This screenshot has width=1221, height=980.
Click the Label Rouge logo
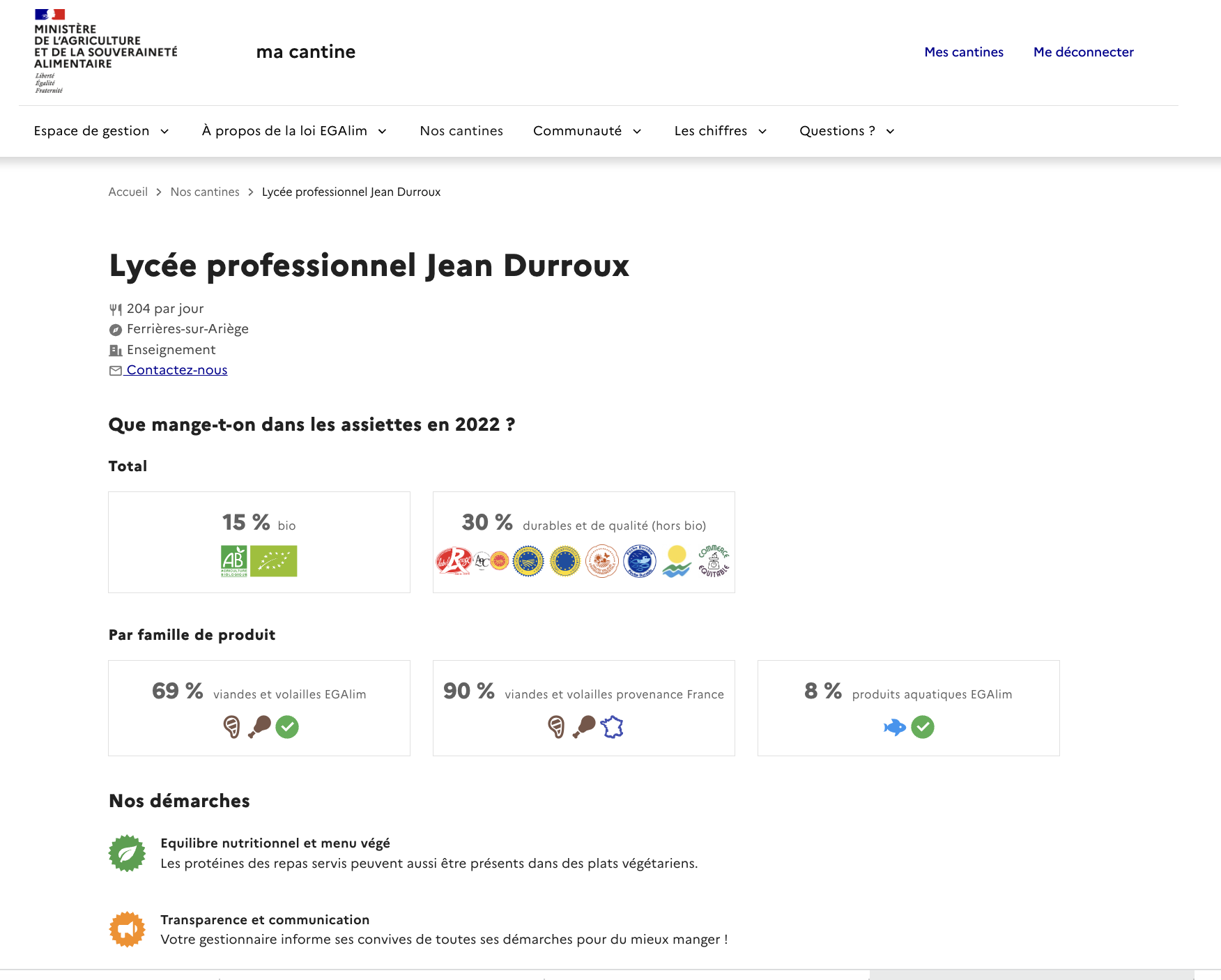[x=453, y=560]
